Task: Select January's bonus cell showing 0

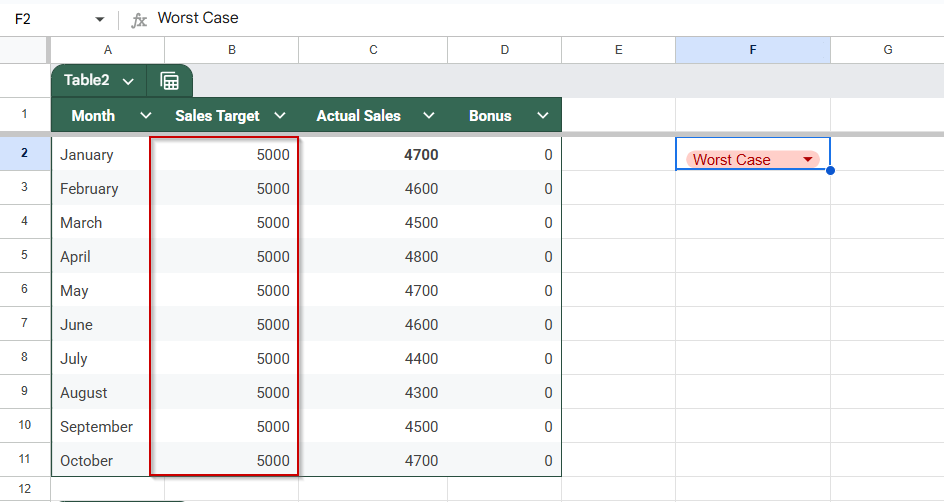Action: pos(505,155)
